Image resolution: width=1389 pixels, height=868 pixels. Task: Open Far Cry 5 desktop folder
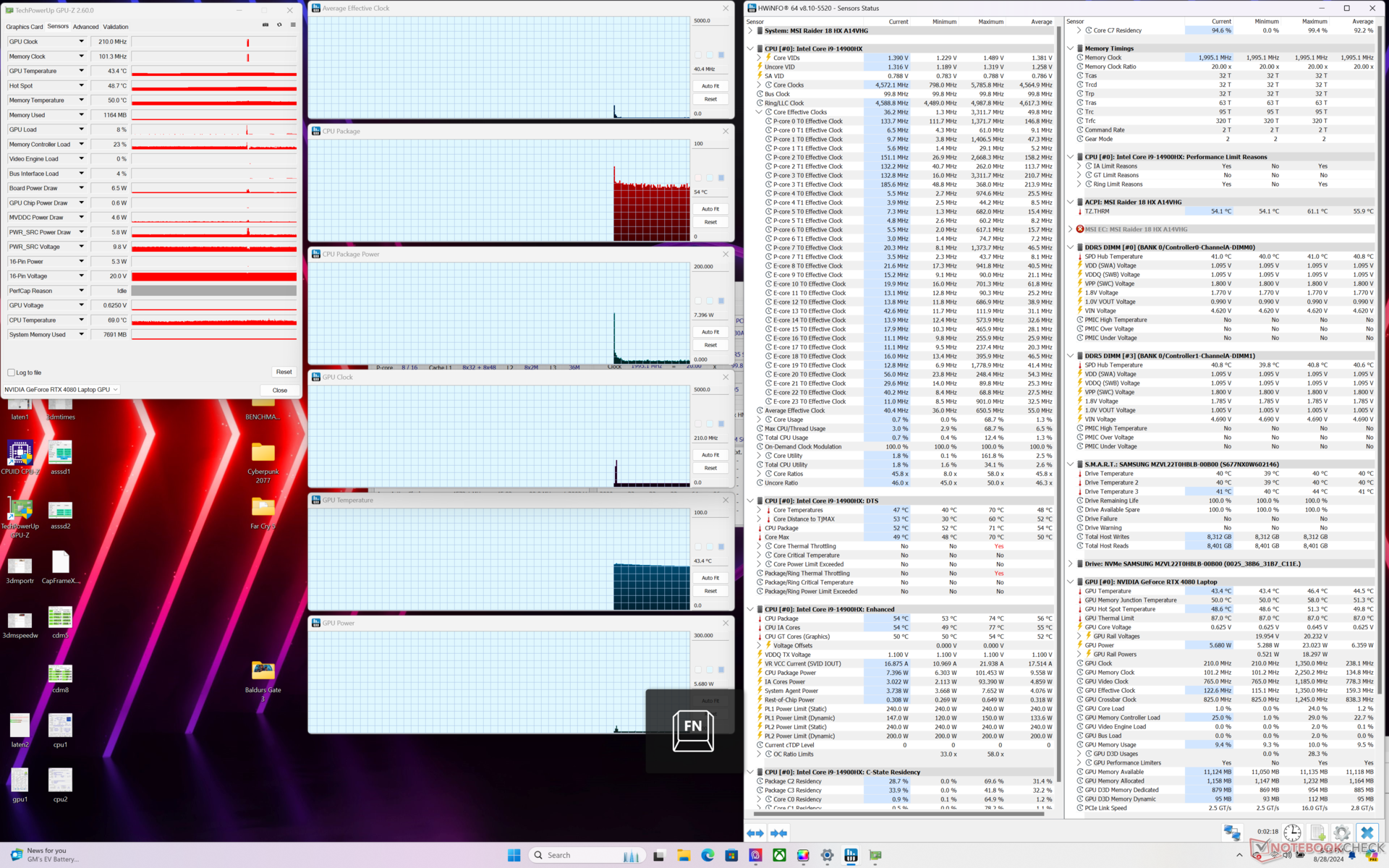click(x=263, y=513)
